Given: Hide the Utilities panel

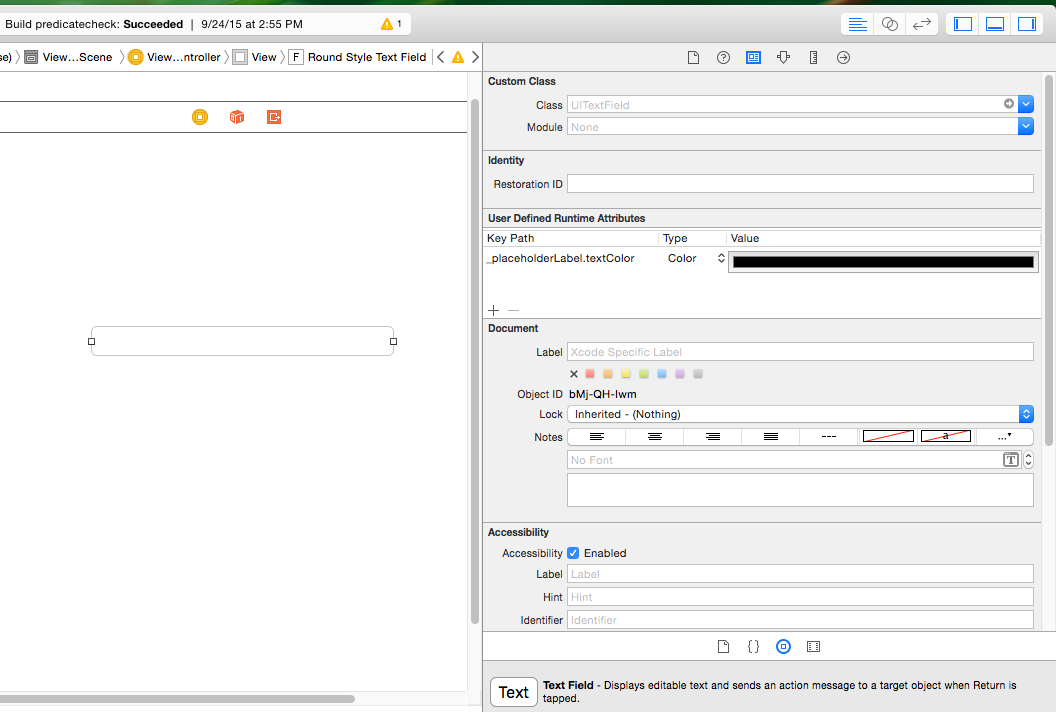Looking at the screenshot, I should coord(1027,24).
